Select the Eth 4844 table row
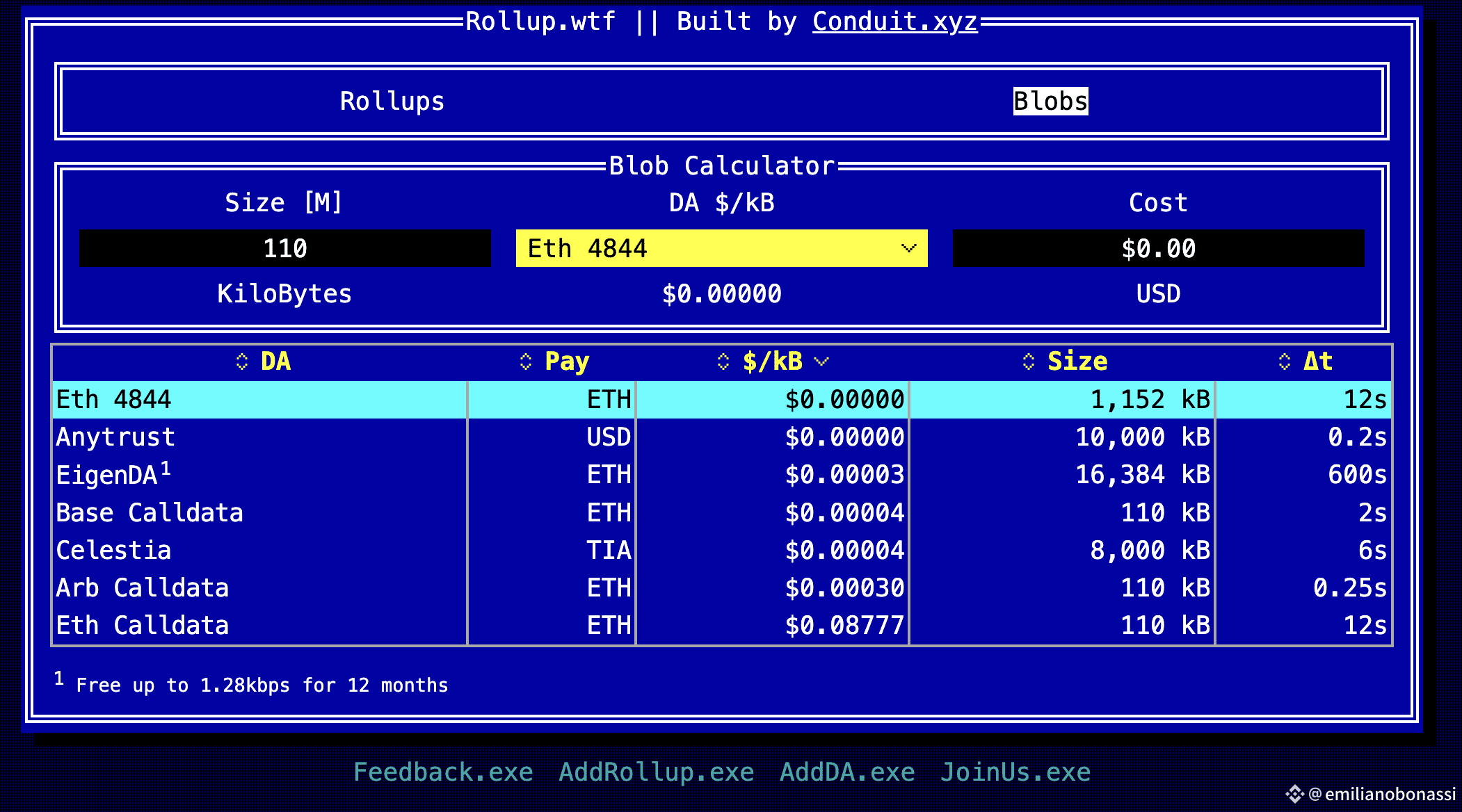This screenshot has width=1462, height=812. coord(722,400)
